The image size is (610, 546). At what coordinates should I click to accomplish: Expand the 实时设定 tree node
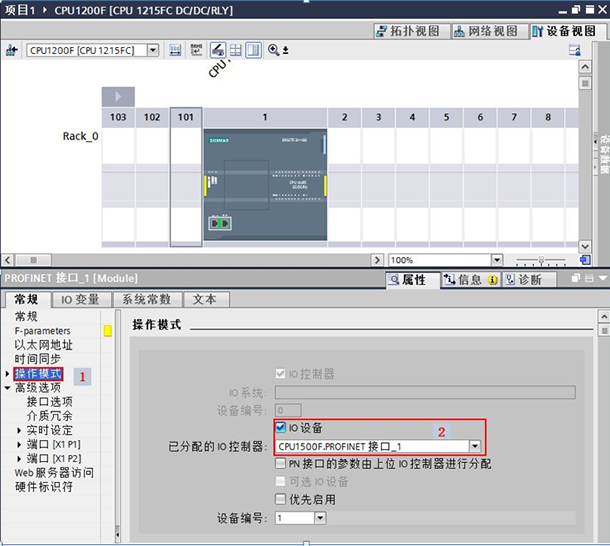[19, 430]
